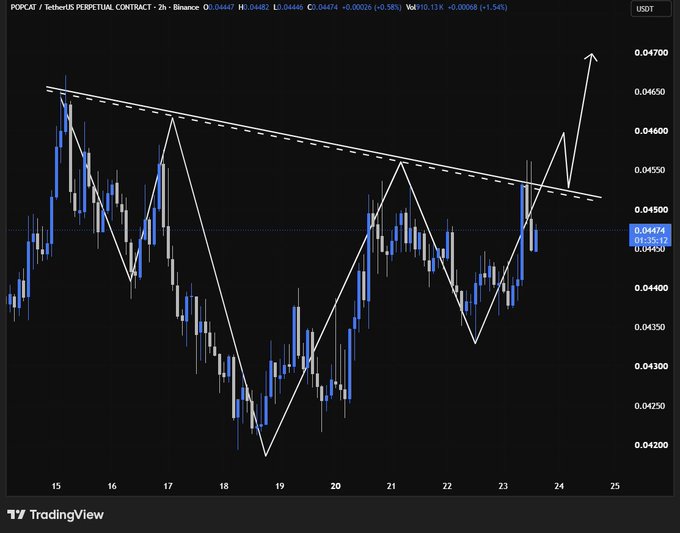Click date label 19 on time axis
680x533 pixels.
(280, 486)
